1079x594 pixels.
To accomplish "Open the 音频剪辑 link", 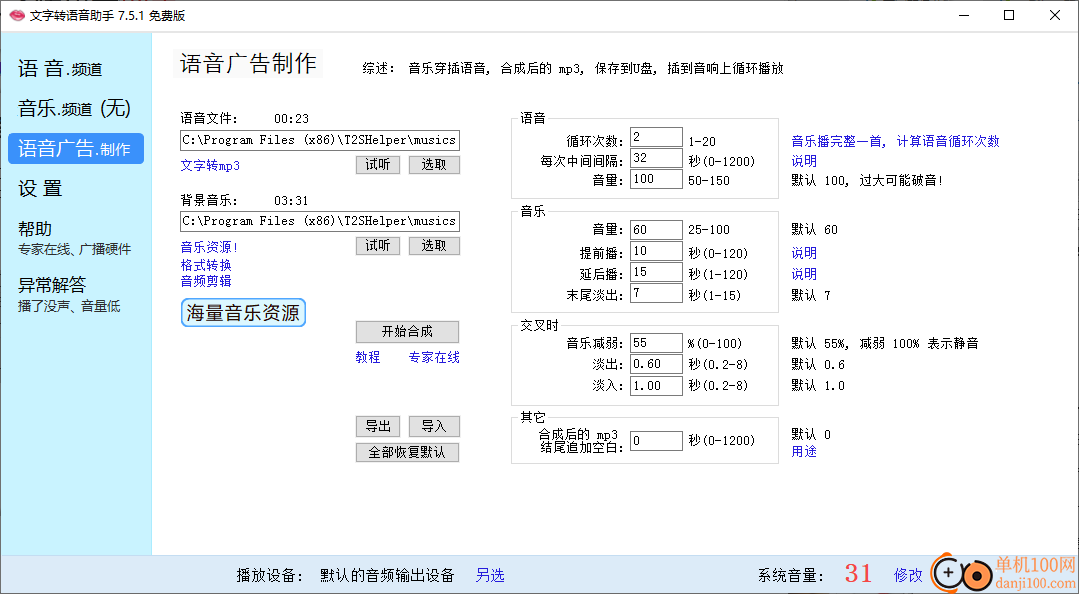I will pos(206,281).
